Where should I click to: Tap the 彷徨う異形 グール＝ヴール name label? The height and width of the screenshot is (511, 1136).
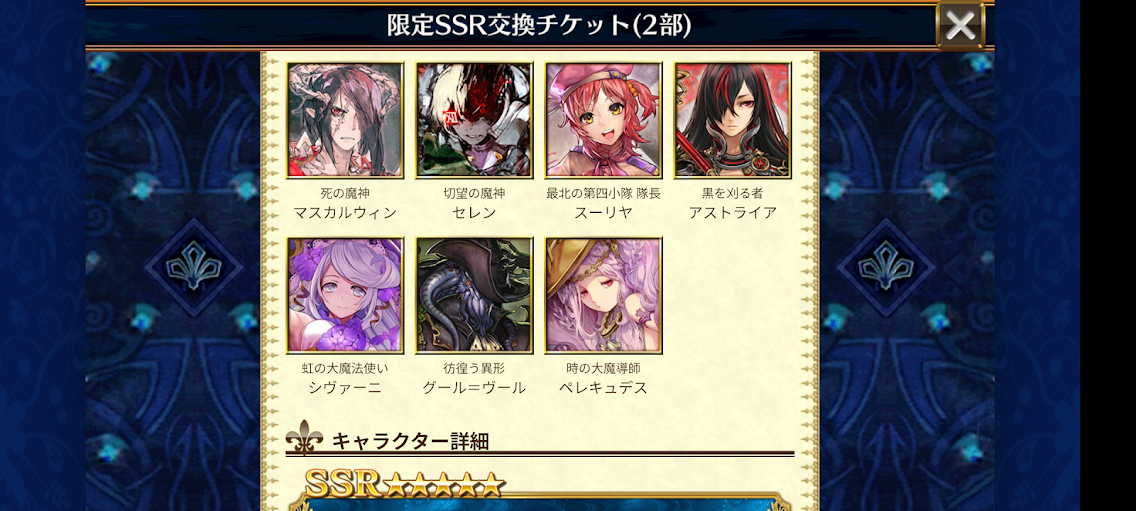coord(474,378)
